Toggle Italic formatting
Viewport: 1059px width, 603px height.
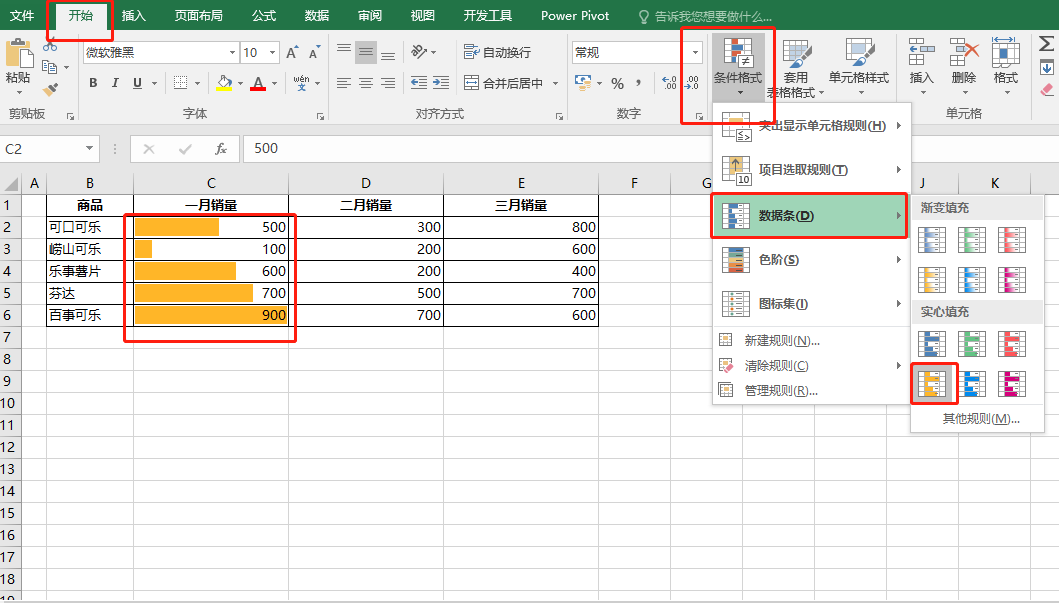click(115, 83)
